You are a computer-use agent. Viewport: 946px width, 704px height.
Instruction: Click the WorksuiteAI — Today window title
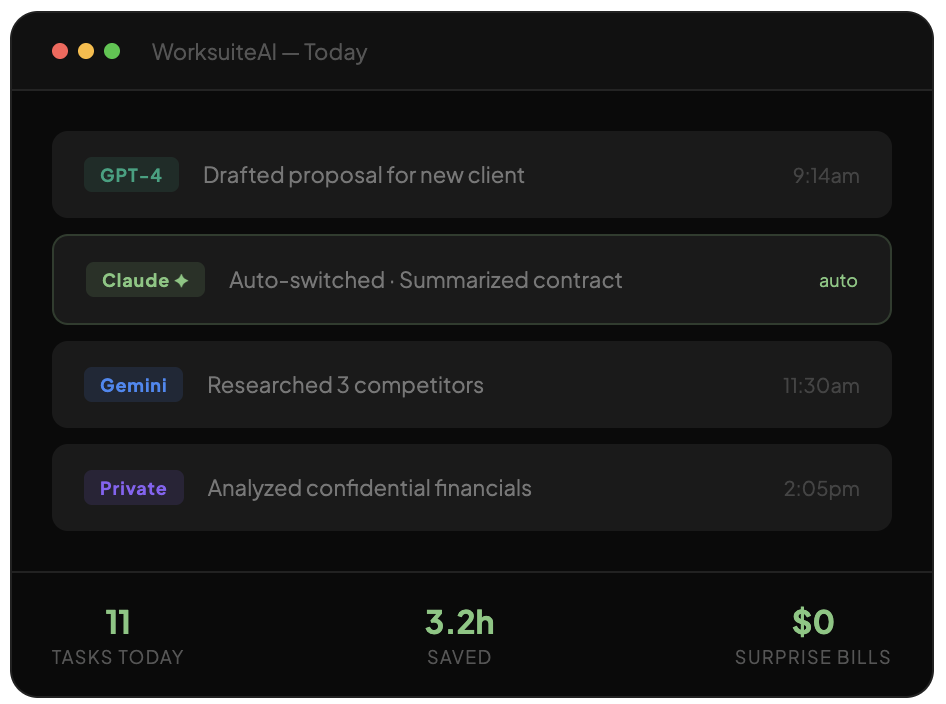259,52
